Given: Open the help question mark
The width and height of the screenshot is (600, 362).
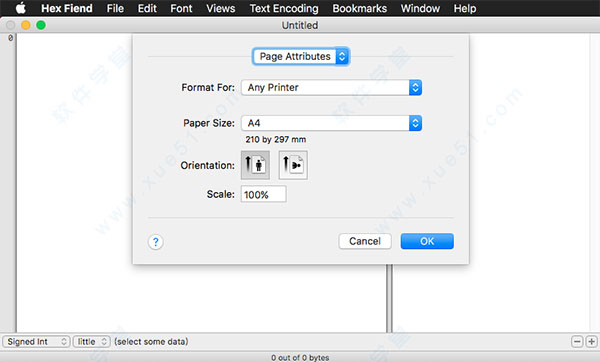Looking at the screenshot, I should pos(155,242).
